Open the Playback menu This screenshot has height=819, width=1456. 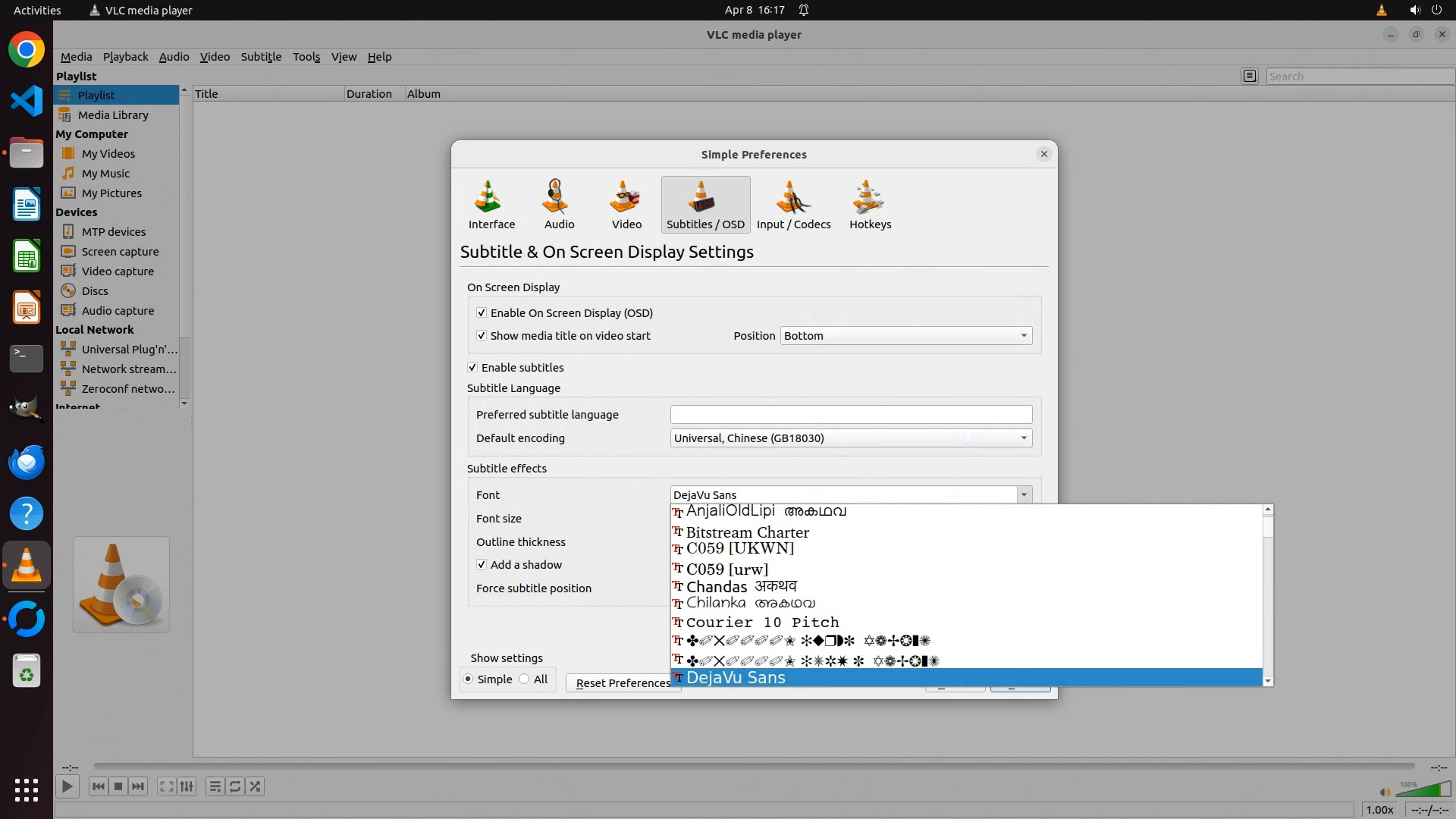pyautogui.click(x=125, y=57)
